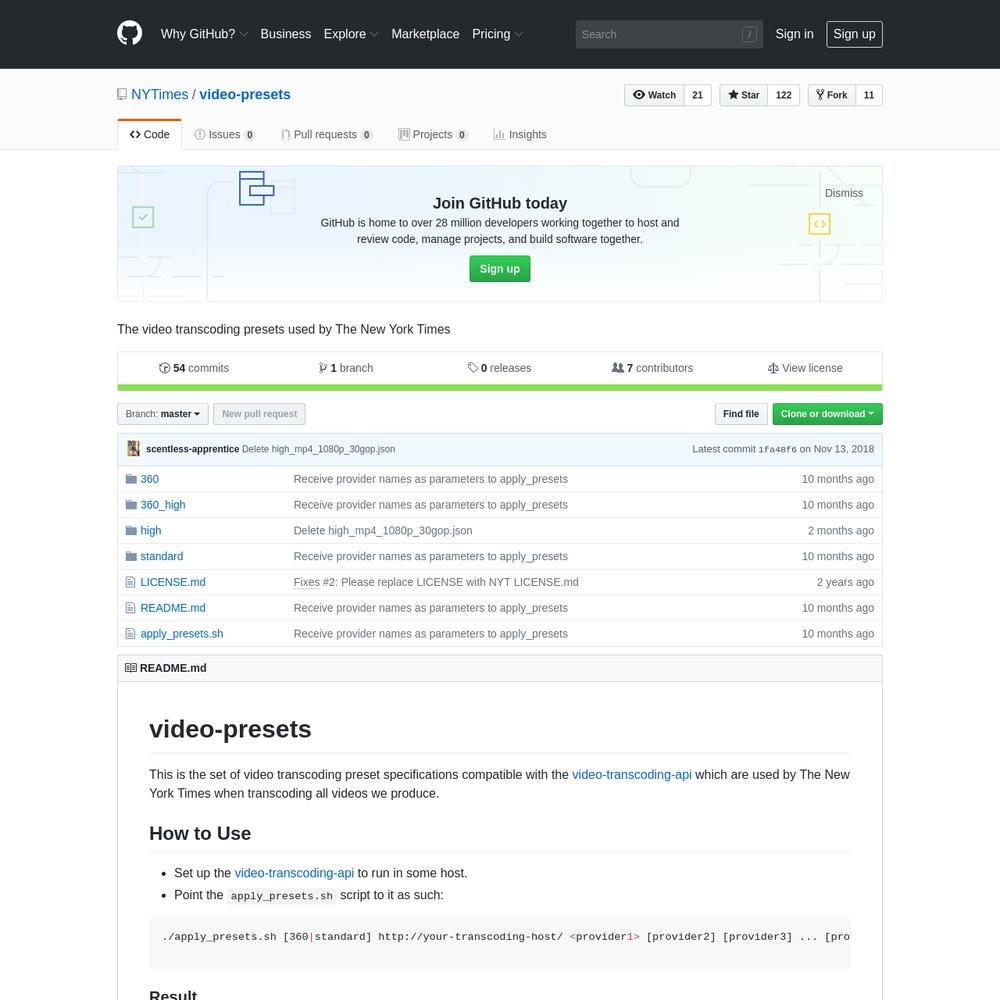
Task: Open the Insights tab
Action: click(x=520, y=135)
